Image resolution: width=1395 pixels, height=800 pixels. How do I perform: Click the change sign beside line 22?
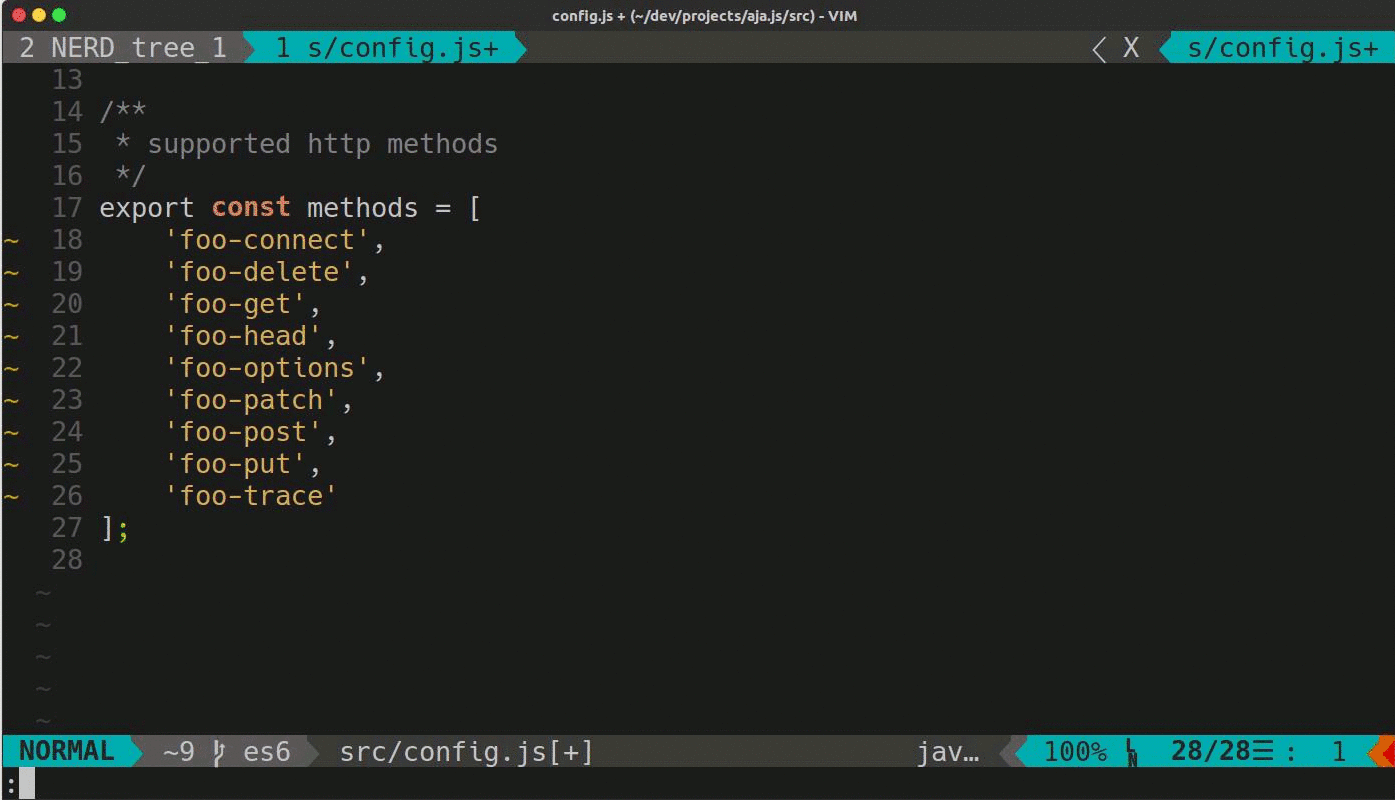click(12, 369)
